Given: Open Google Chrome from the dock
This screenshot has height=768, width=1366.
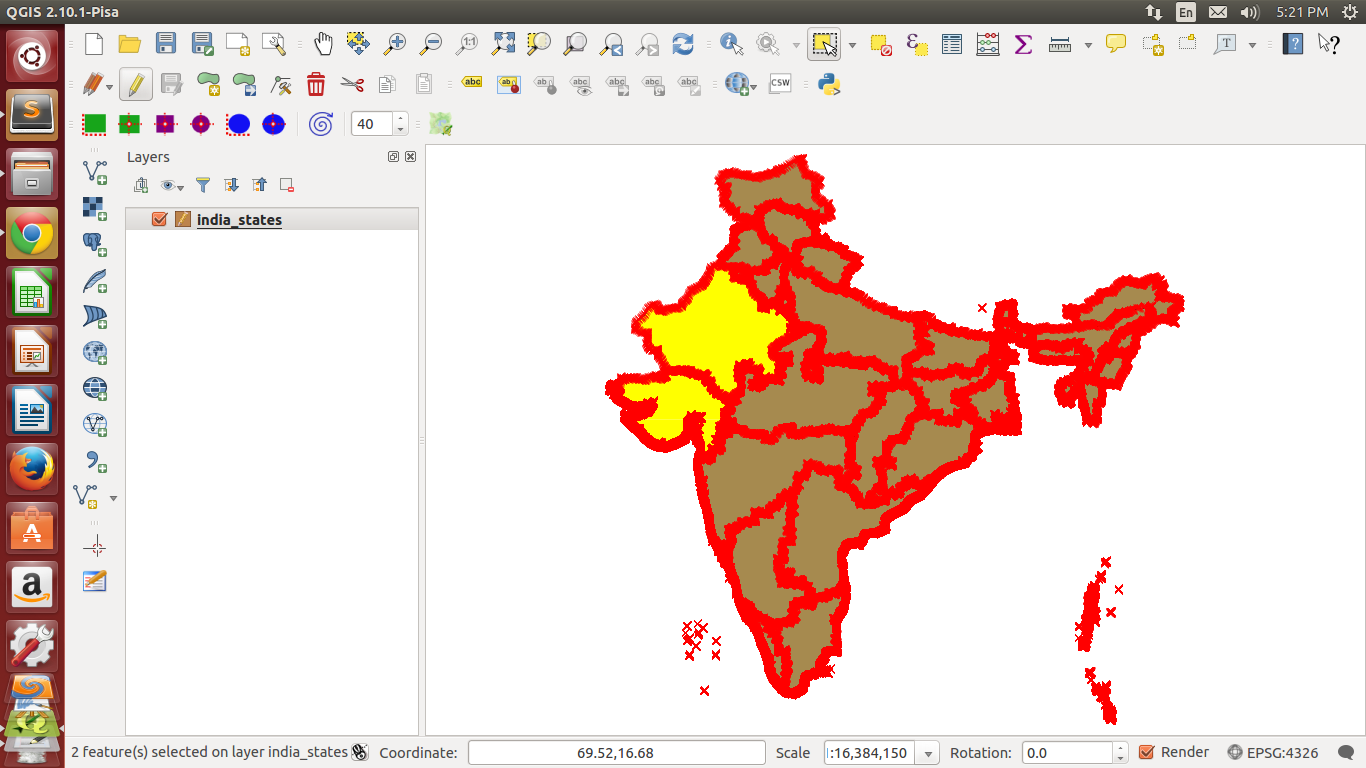Looking at the screenshot, I should coord(32,234).
